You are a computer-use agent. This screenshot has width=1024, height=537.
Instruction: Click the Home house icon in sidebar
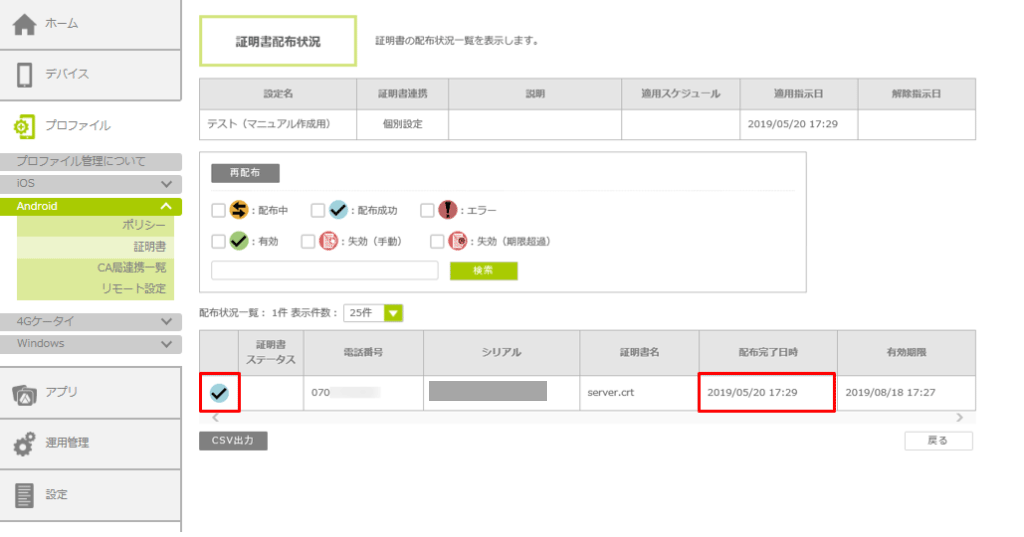point(24,24)
